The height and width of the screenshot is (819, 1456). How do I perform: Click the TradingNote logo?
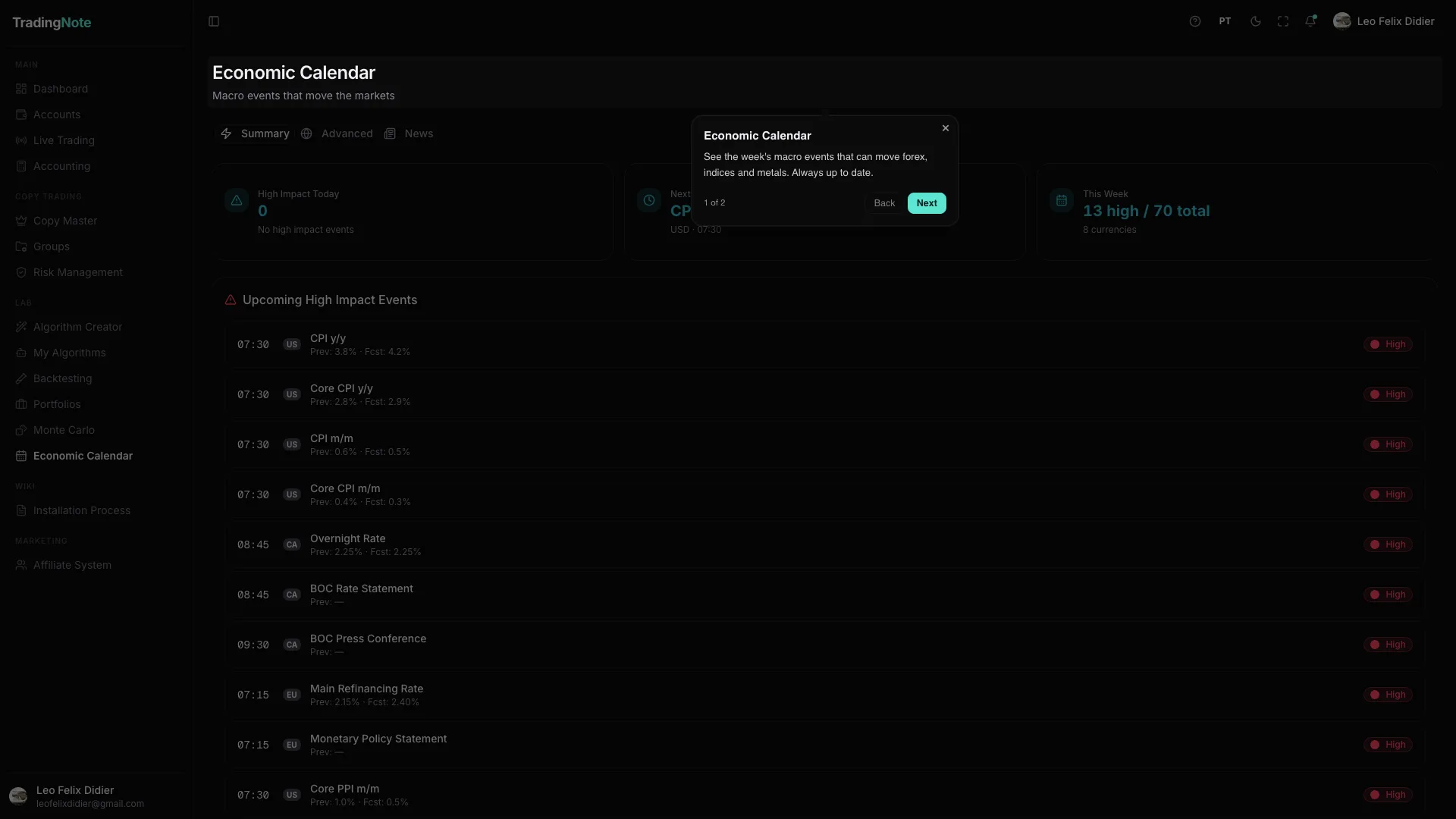pos(52,23)
